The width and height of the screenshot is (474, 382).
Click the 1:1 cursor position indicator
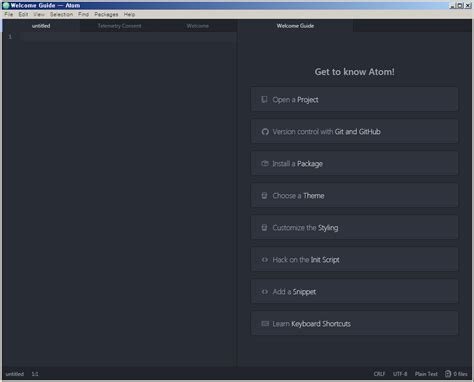[35, 374]
